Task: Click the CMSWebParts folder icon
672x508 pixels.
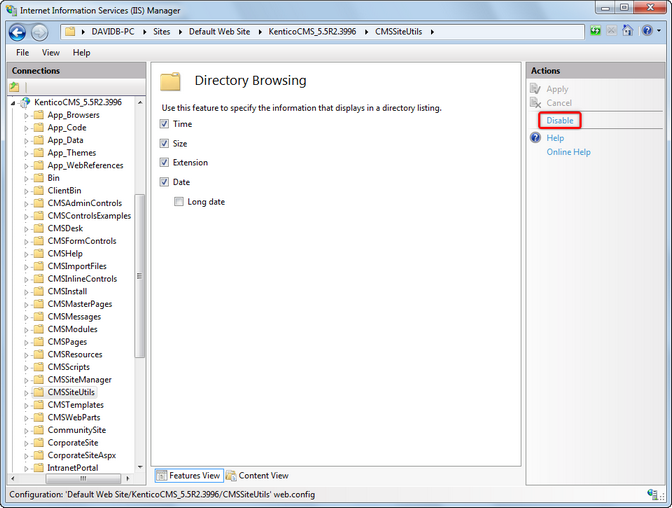Action: 39,418
